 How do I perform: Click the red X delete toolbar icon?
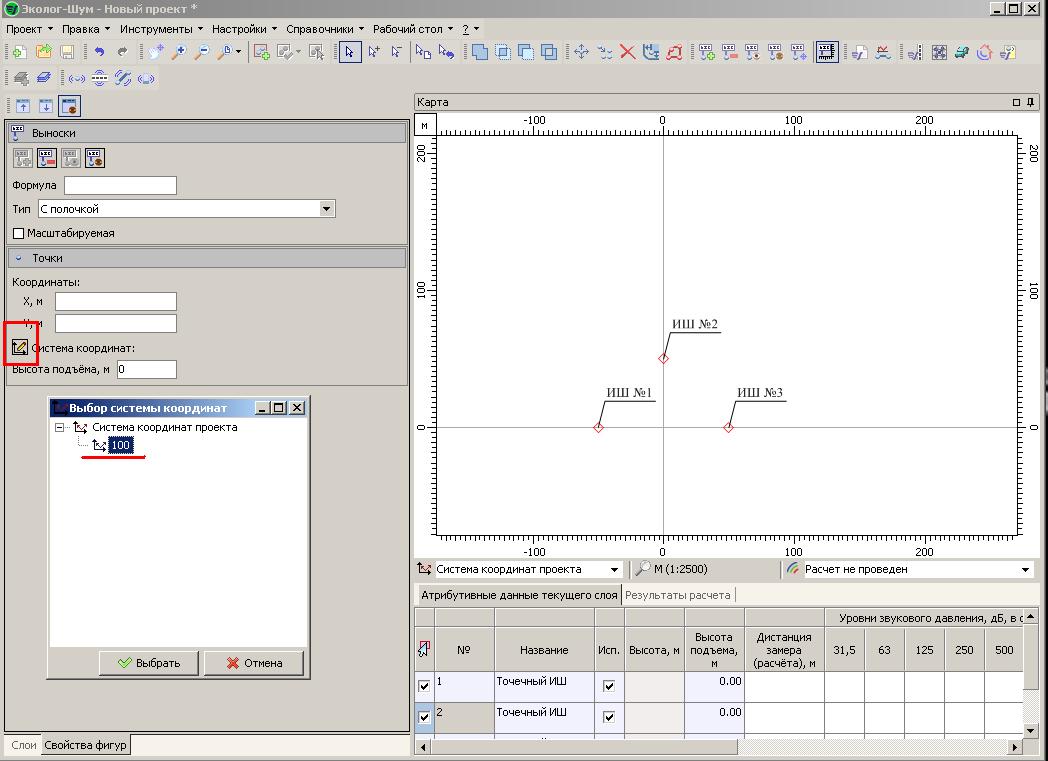click(x=627, y=52)
